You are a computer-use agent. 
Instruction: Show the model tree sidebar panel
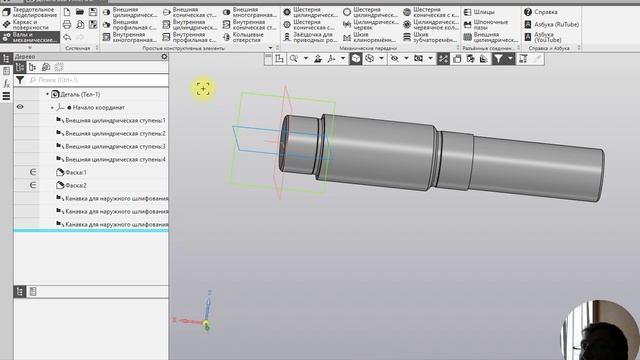pyautogui.click(x=6, y=58)
